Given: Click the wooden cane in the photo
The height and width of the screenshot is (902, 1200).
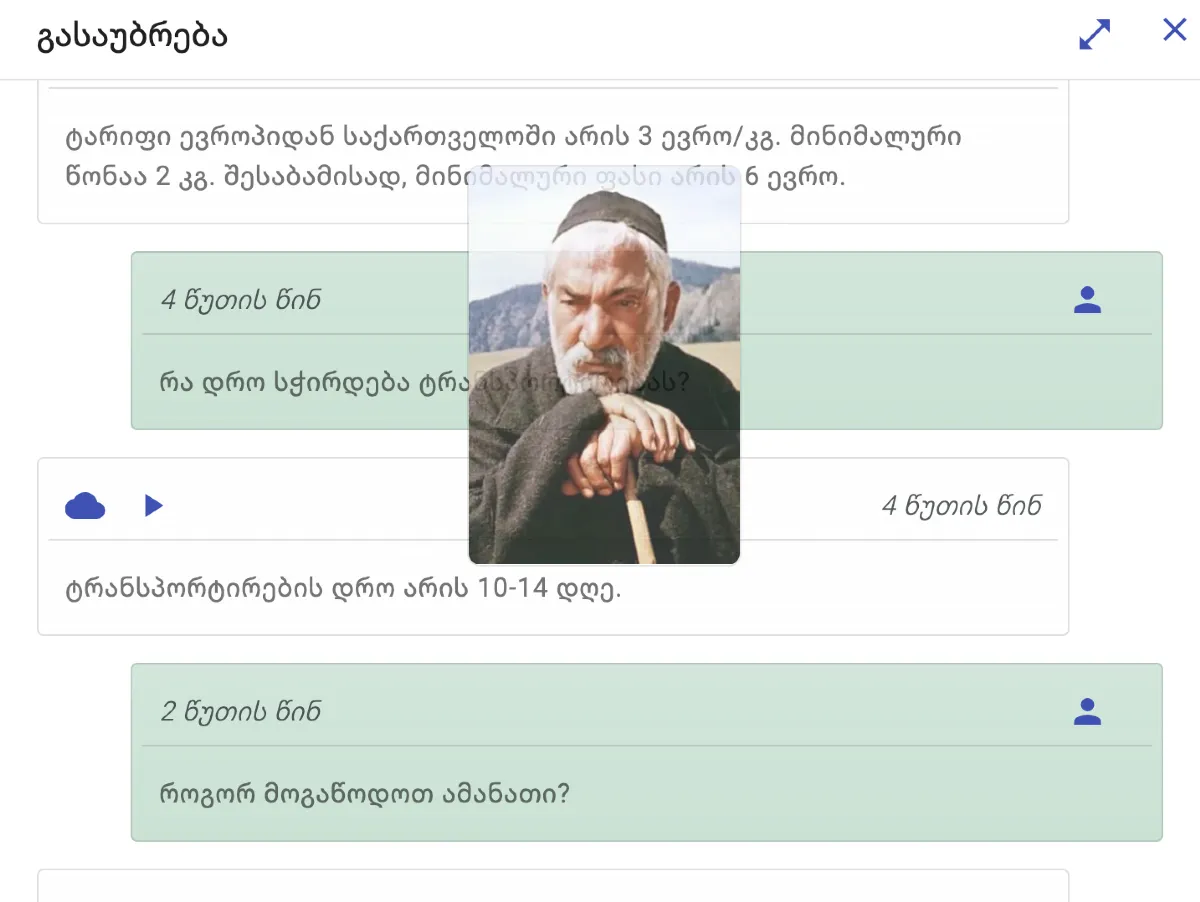Looking at the screenshot, I should pos(642,525).
